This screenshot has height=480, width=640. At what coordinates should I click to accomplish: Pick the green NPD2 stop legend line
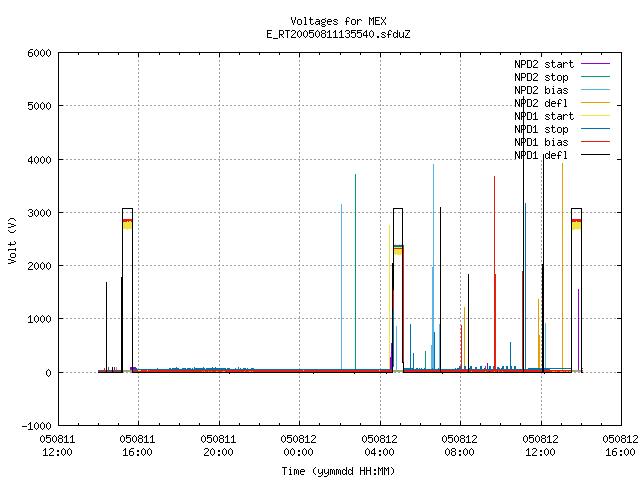596,77
